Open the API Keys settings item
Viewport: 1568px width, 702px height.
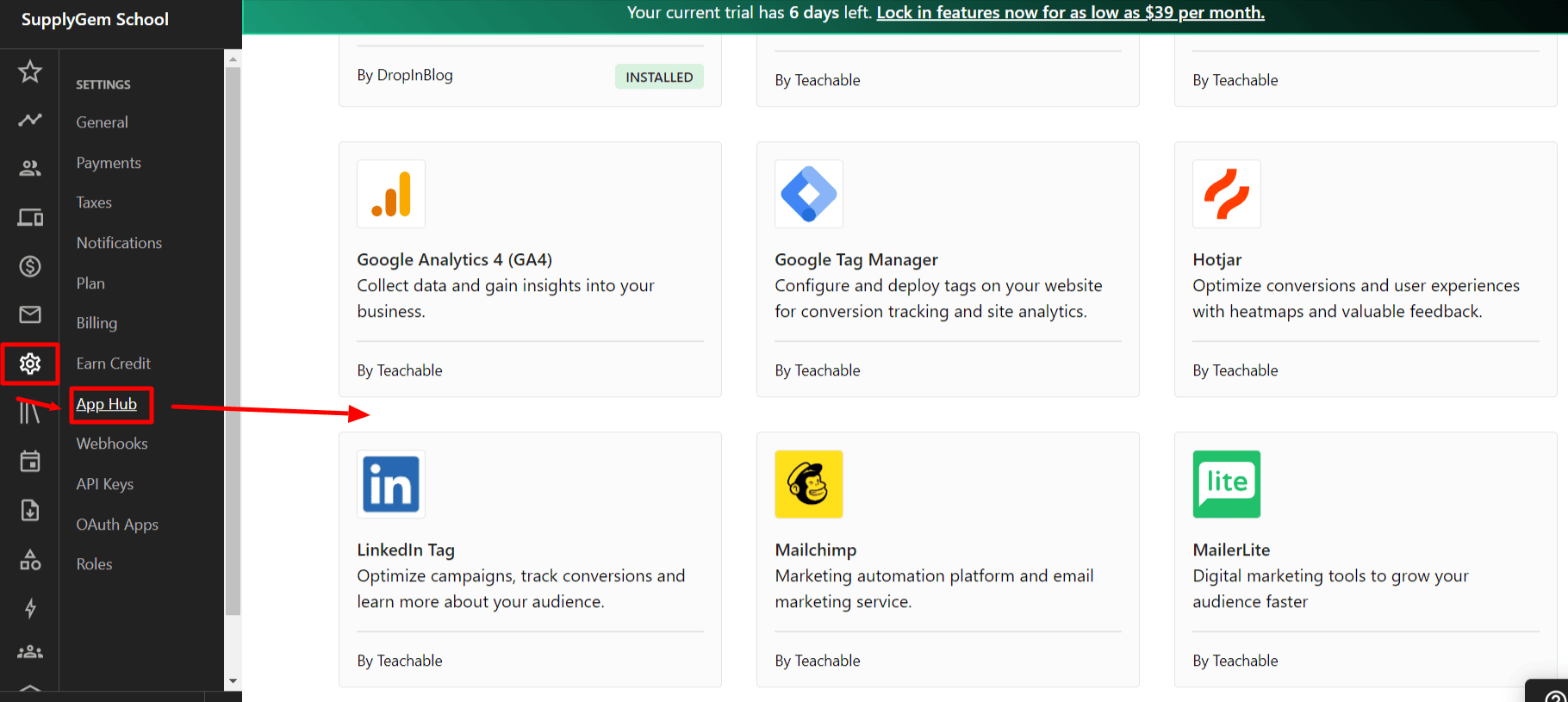(105, 484)
